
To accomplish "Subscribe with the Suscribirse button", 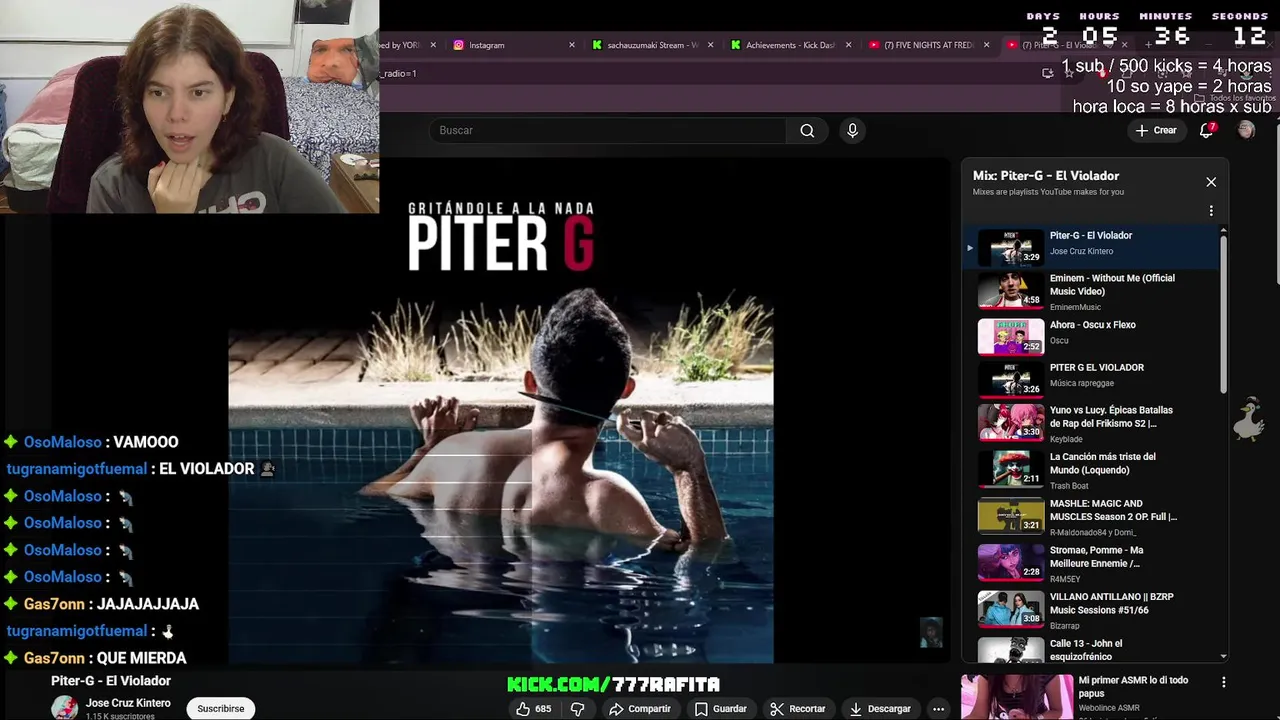I will 221,708.
